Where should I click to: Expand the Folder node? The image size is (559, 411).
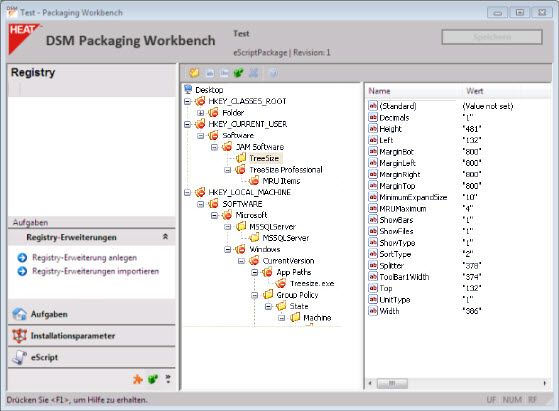coord(200,113)
